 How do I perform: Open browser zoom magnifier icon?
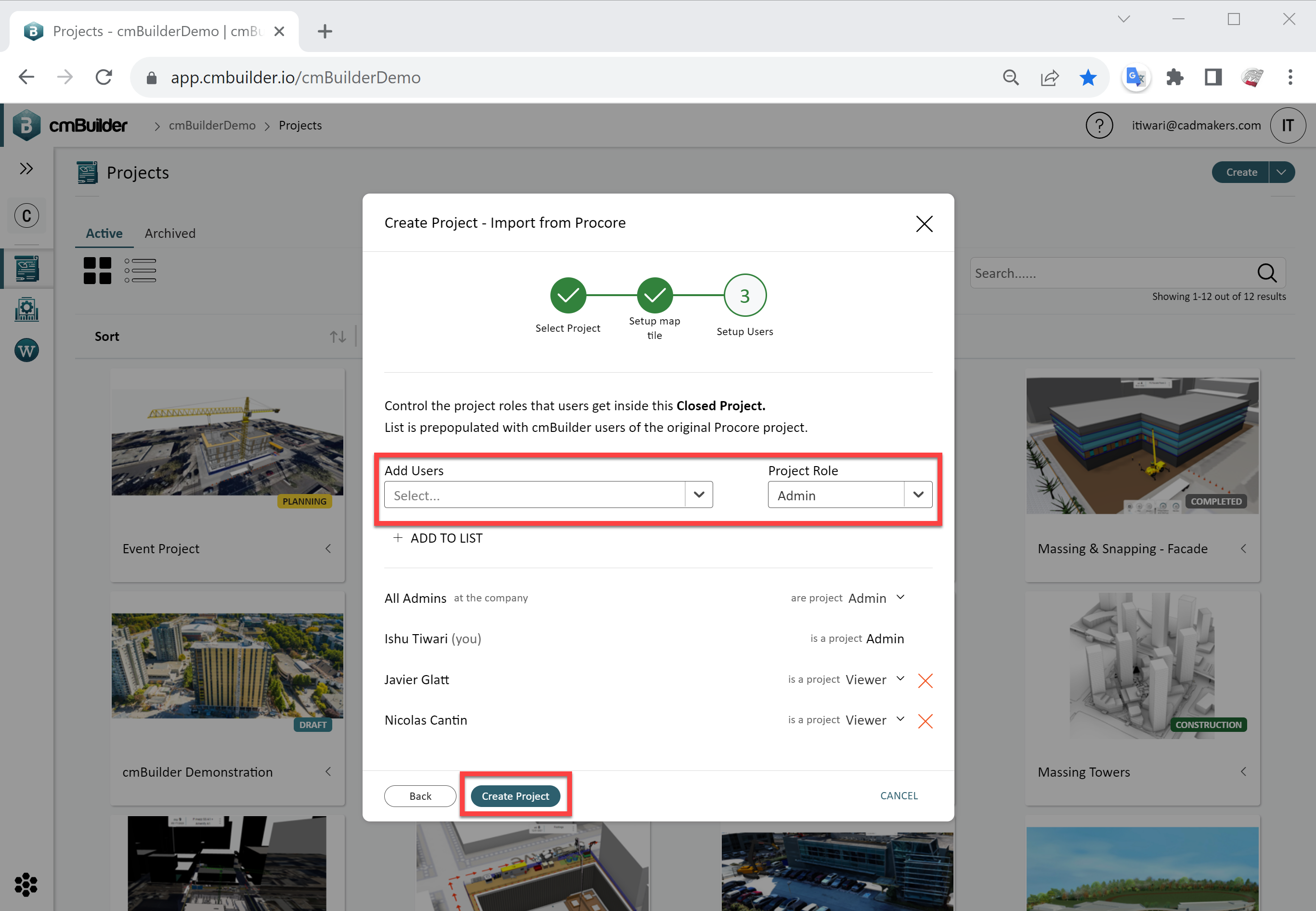1011,77
